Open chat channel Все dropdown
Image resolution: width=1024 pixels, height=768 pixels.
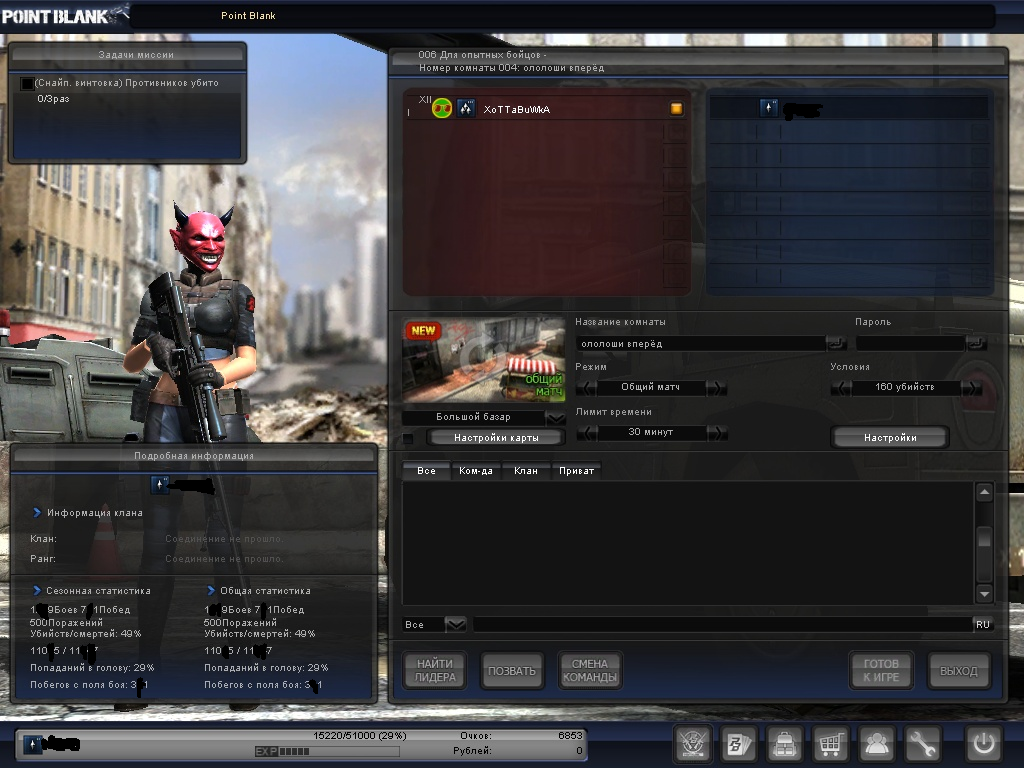click(x=455, y=624)
